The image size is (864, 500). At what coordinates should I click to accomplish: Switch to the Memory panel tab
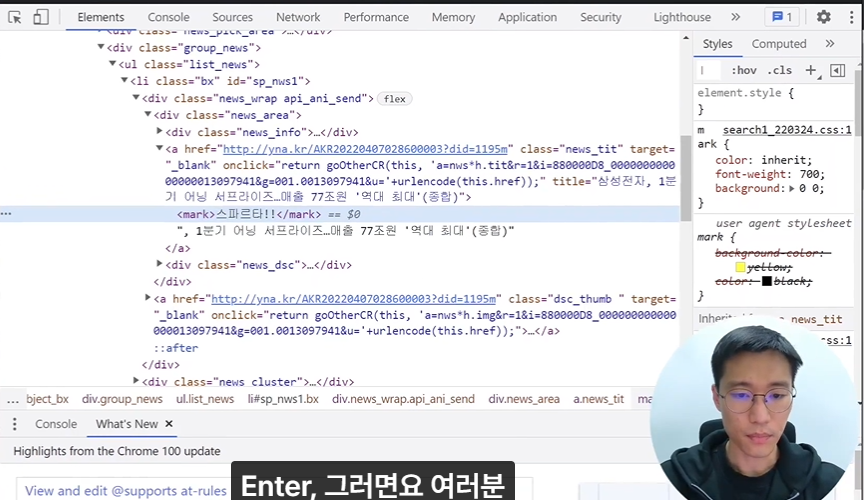453,17
